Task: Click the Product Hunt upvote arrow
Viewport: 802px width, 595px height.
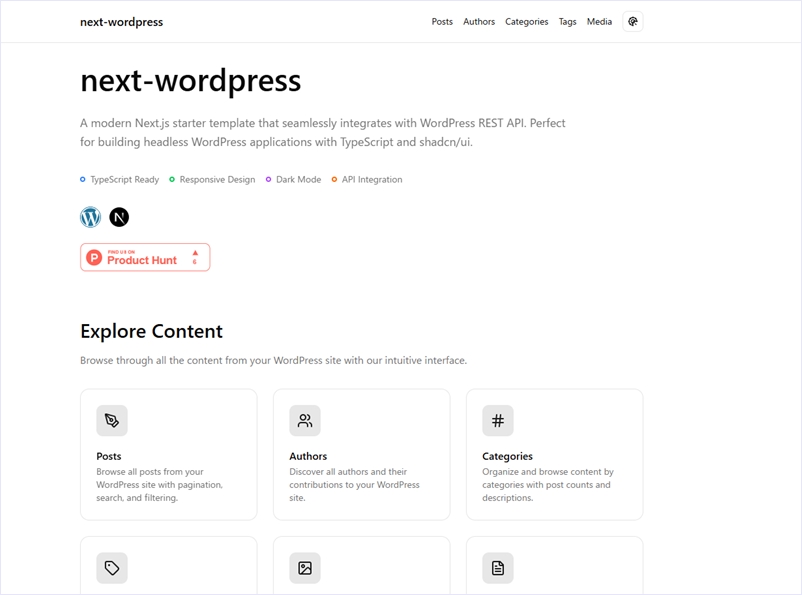Action: [x=195, y=254]
